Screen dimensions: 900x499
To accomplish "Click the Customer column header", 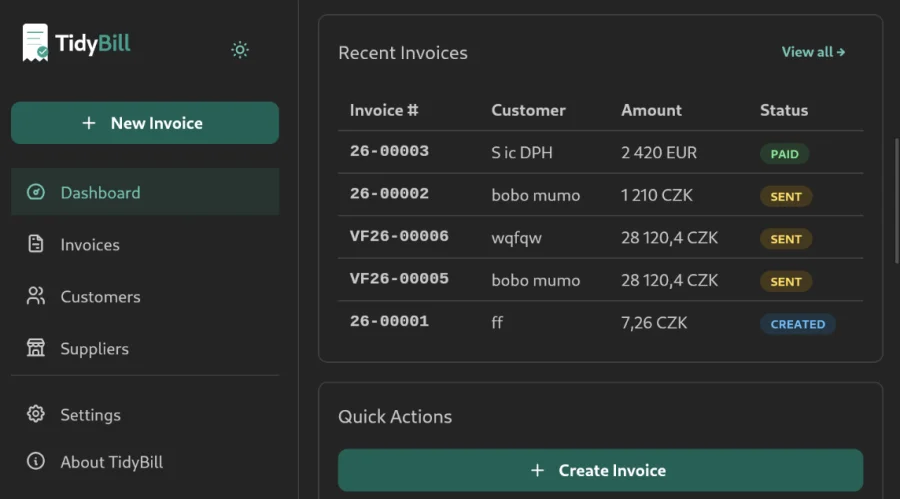I will (528, 110).
